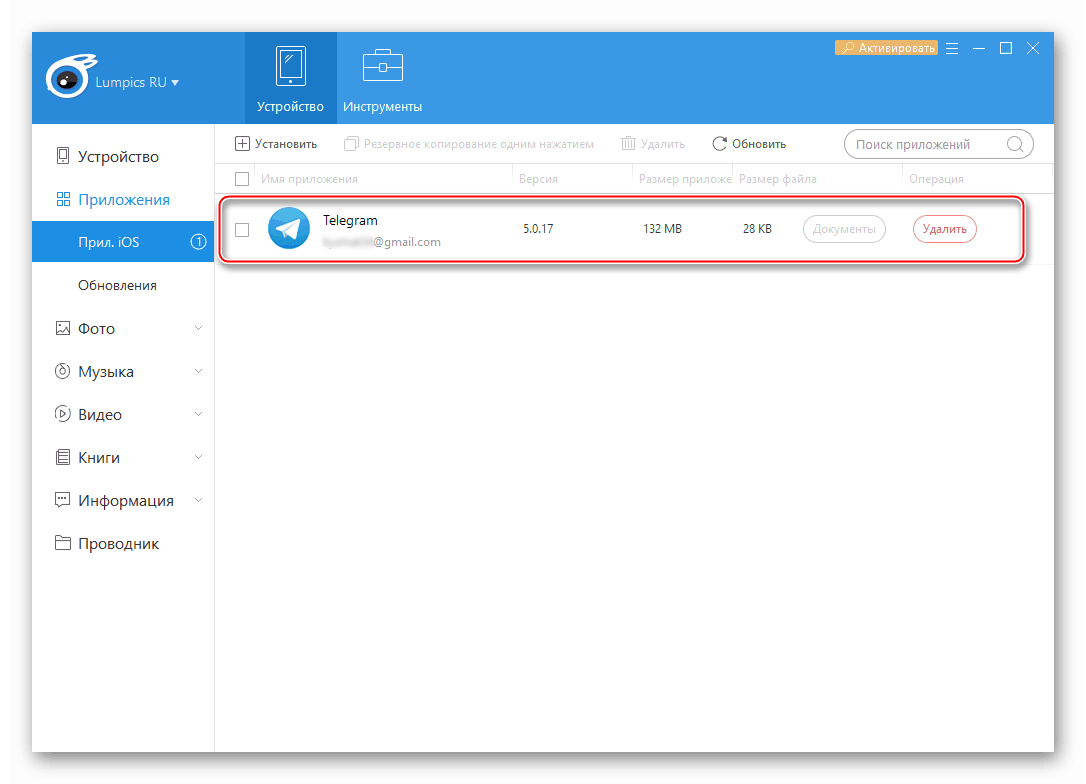Click the Обновить refresh button

tap(749, 144)
